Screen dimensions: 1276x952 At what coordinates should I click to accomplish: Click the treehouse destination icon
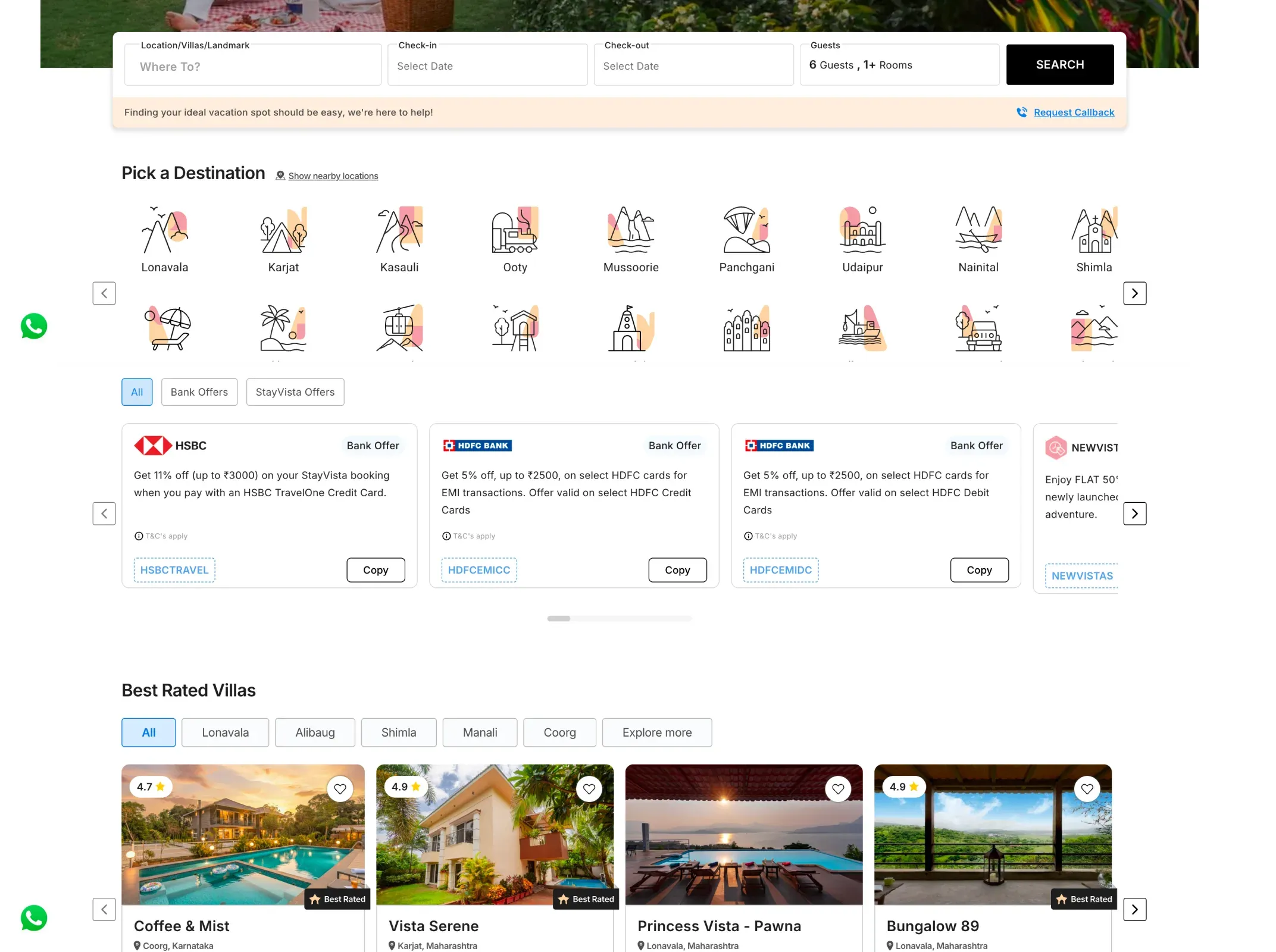(x=515, y=328)
